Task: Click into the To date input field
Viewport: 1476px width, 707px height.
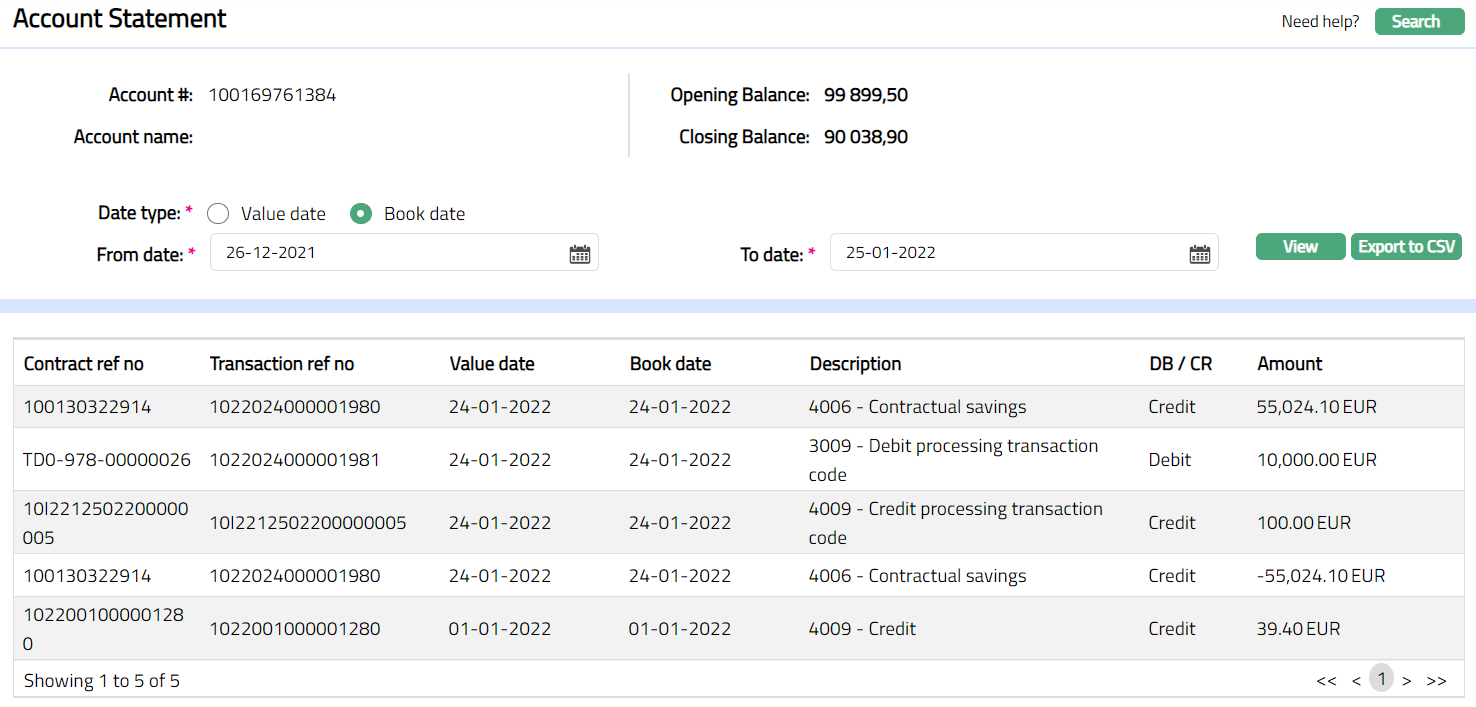Action: coord(1010,253)
